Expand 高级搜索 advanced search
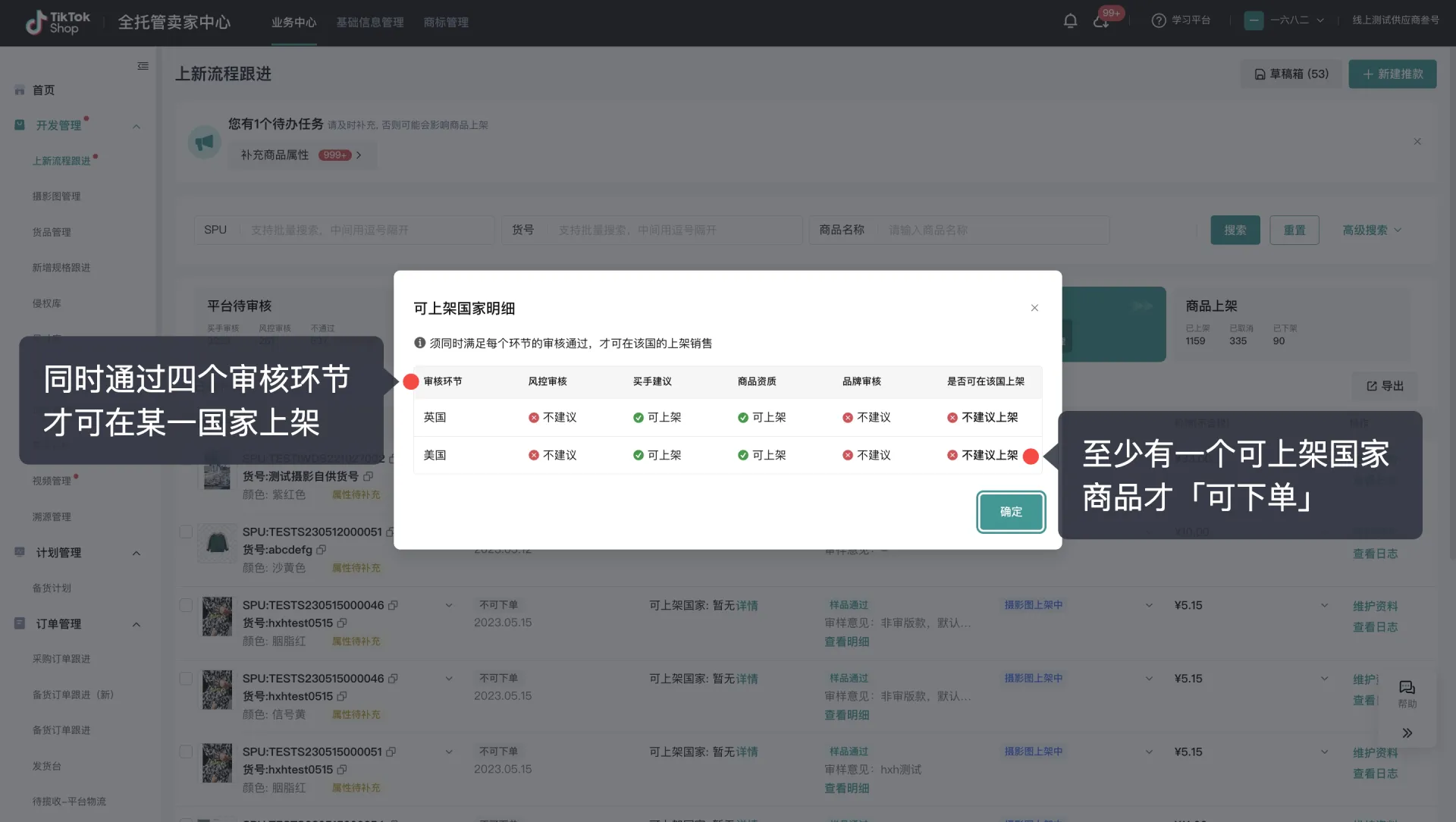Screen dimensions: 1456x822 pos(1372,230)
